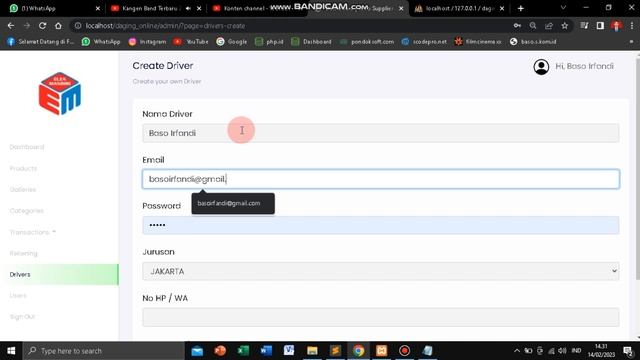640x360 pixels.
Task: Click the Nama Driver input field
Action: [x=380, y=133]
